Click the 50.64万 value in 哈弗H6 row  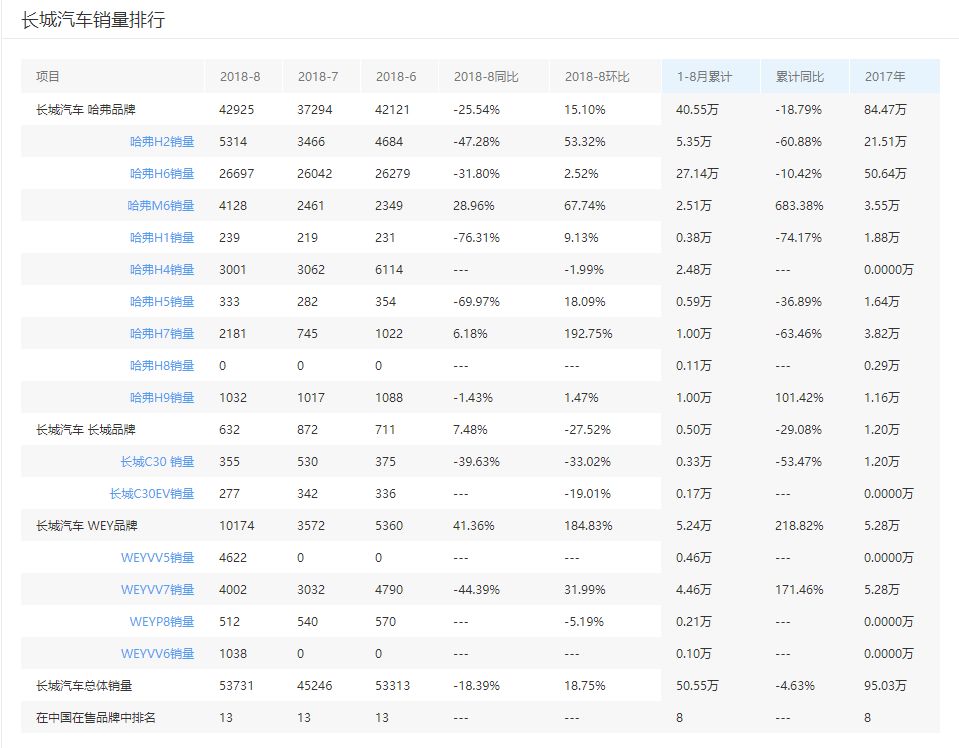coord(885,174)
